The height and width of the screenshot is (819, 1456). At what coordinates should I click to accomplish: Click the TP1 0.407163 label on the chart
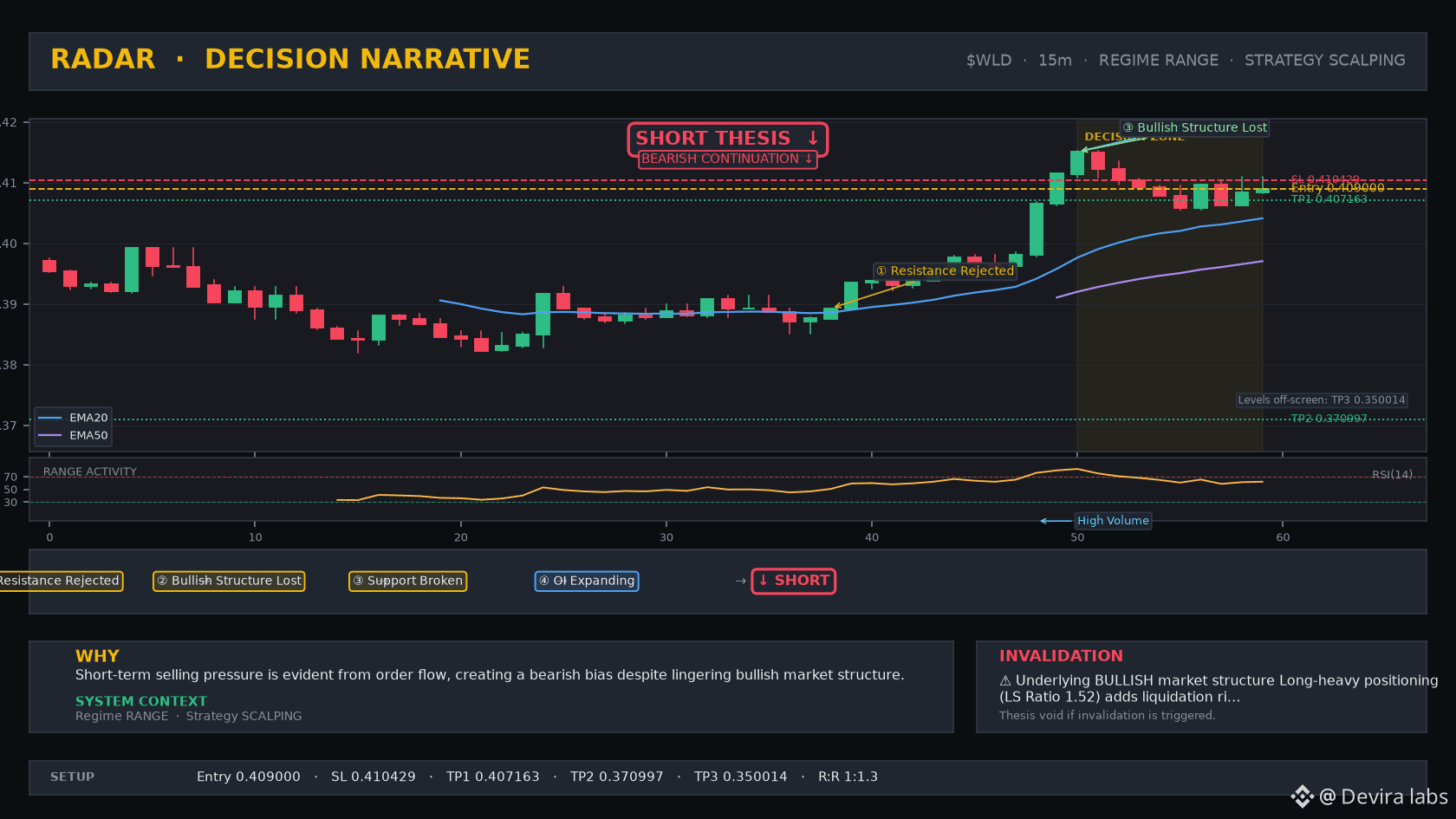(x=1329, y=199)
